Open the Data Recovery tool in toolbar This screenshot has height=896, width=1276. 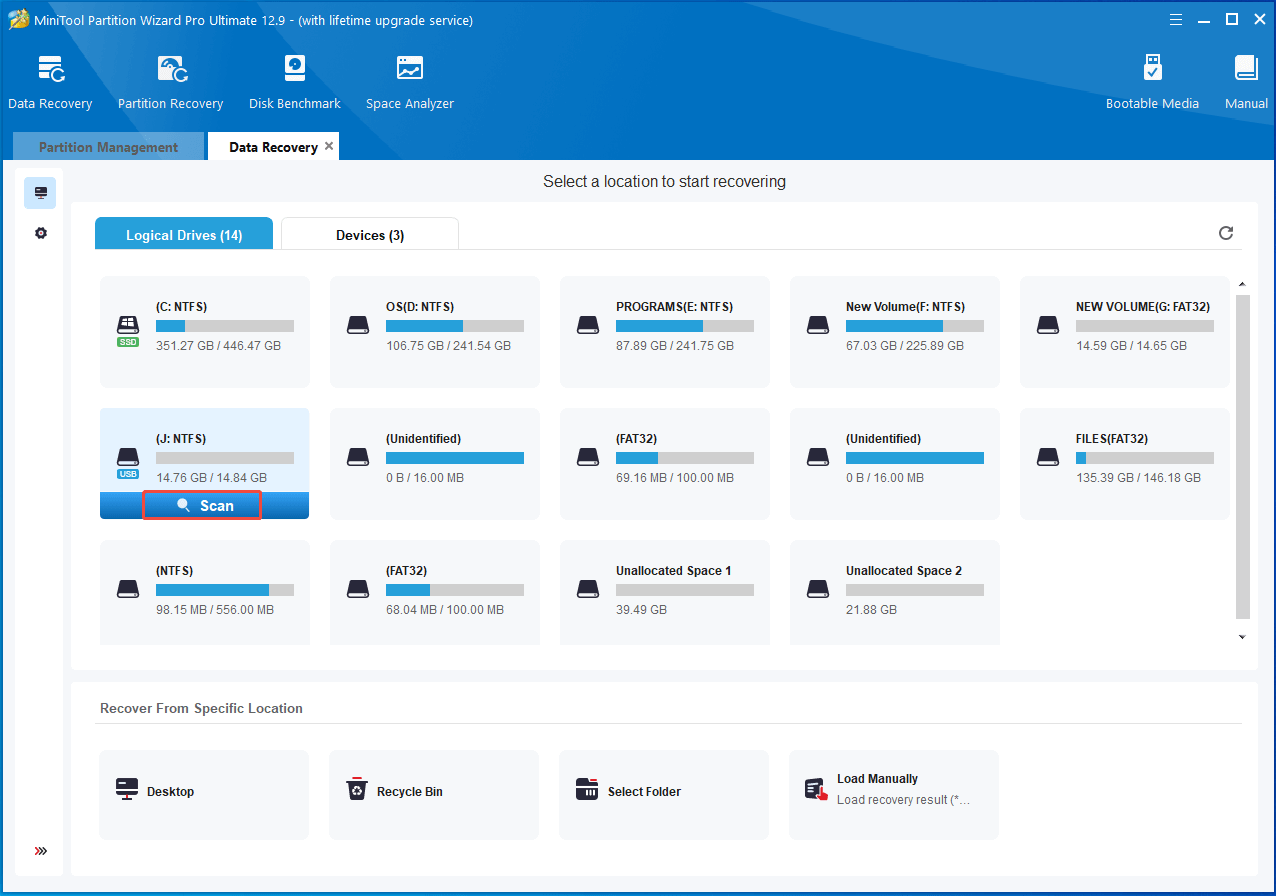(50, 82)
